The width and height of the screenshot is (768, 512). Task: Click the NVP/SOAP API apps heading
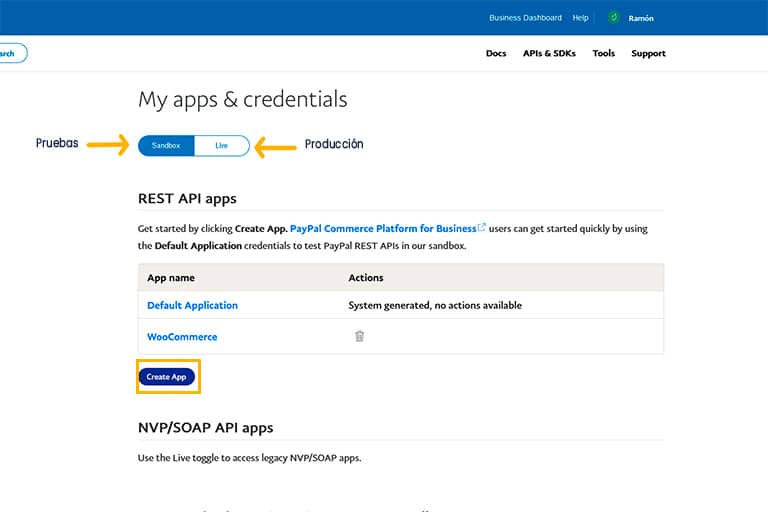206,427
